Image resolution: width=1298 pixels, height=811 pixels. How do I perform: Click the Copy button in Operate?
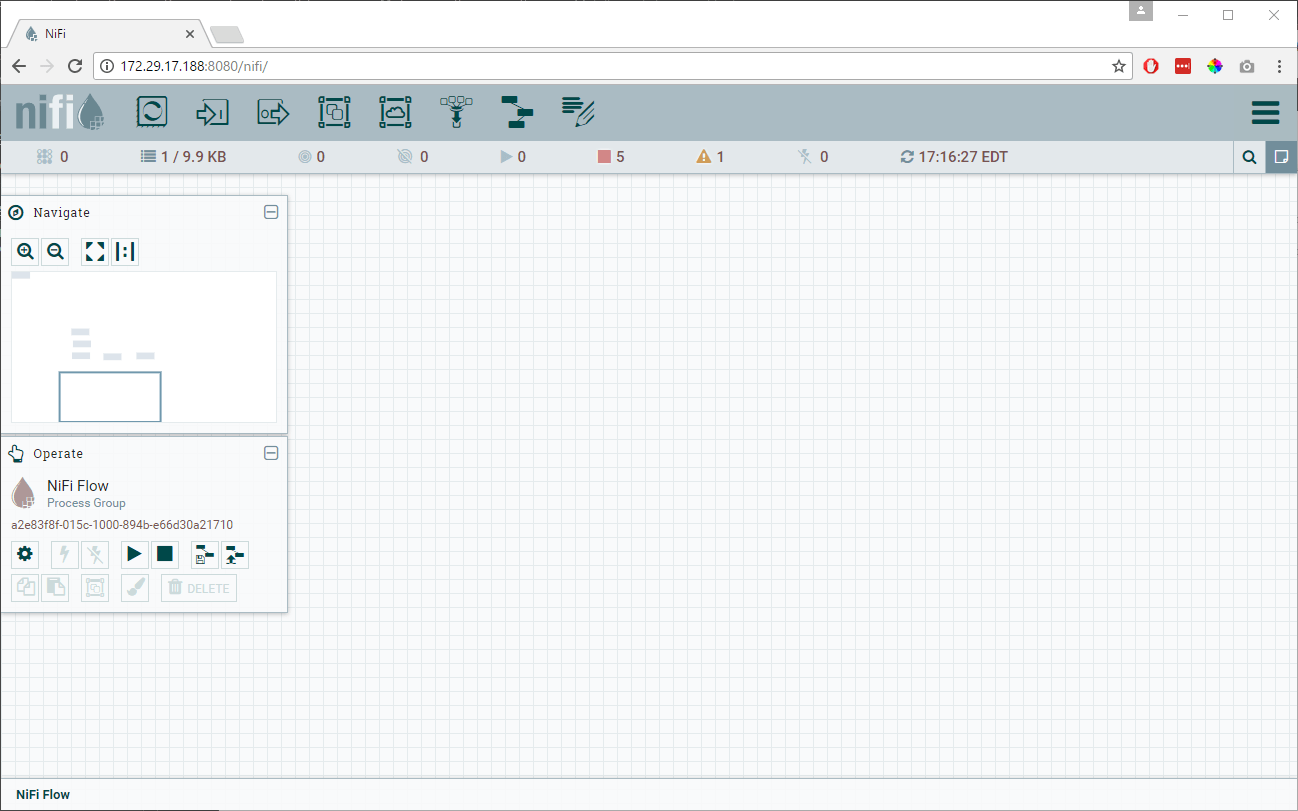click(25, 588)
